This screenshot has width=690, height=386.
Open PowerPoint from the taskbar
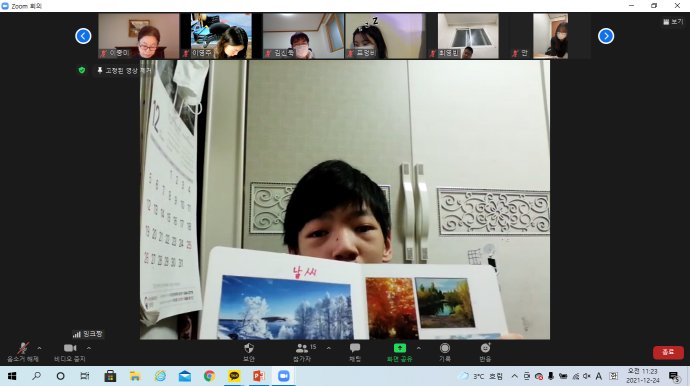(259, 376)
